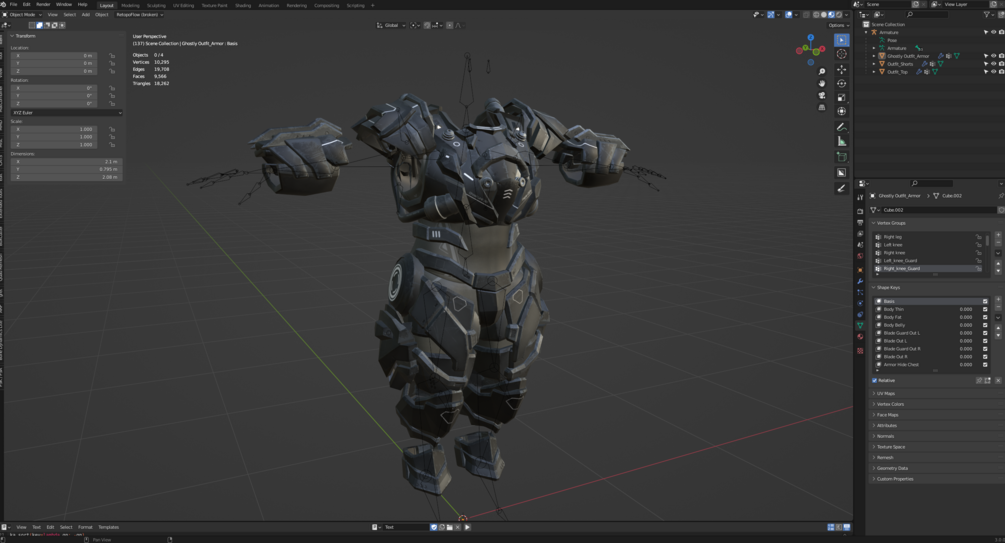The height and width of the screenshot is (543, 1005).
Task: Open the Texture properties checker tab
Action: click(860, 351)
